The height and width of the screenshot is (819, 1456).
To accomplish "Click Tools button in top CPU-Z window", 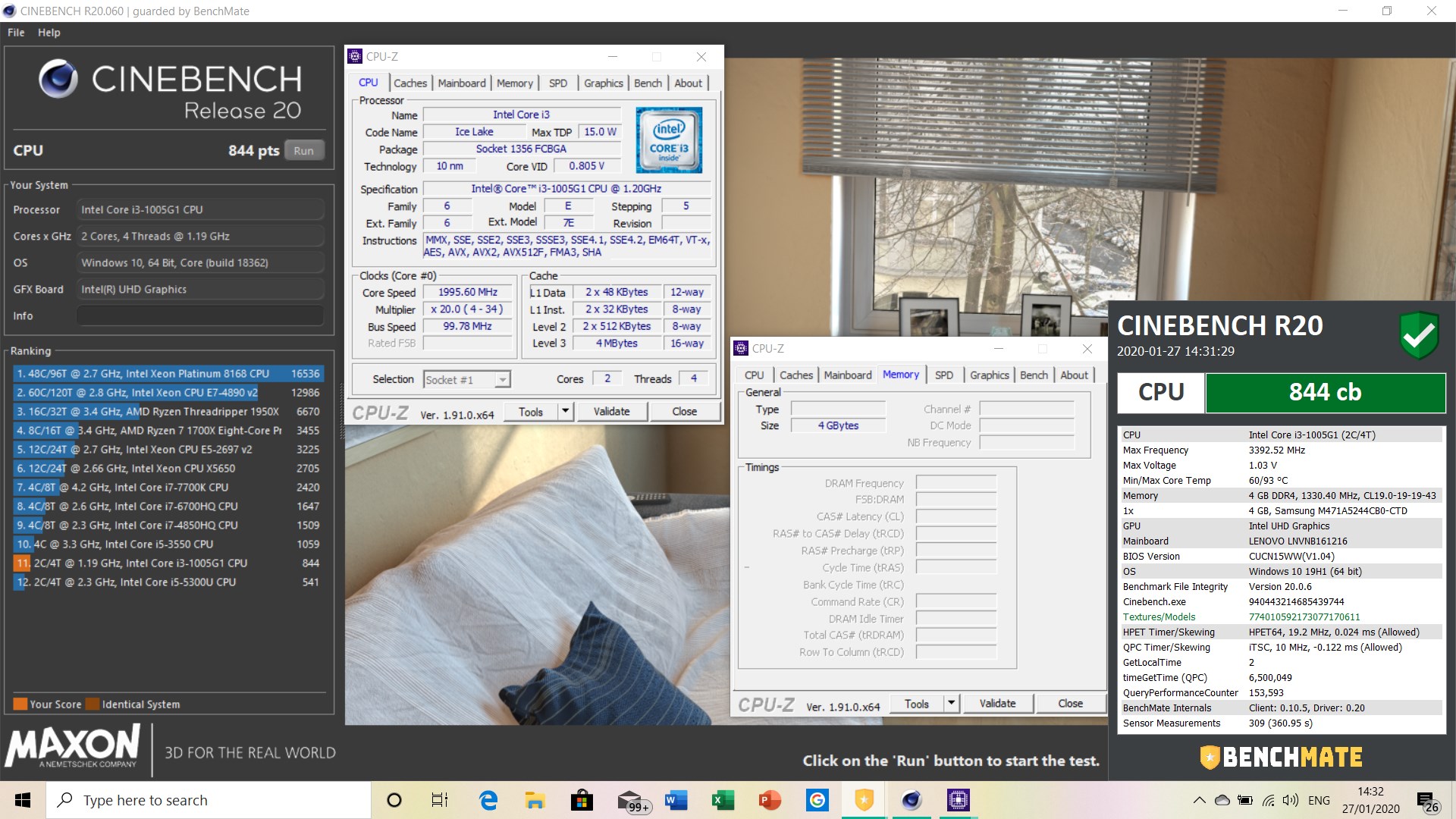I will [x=531, y=411].
